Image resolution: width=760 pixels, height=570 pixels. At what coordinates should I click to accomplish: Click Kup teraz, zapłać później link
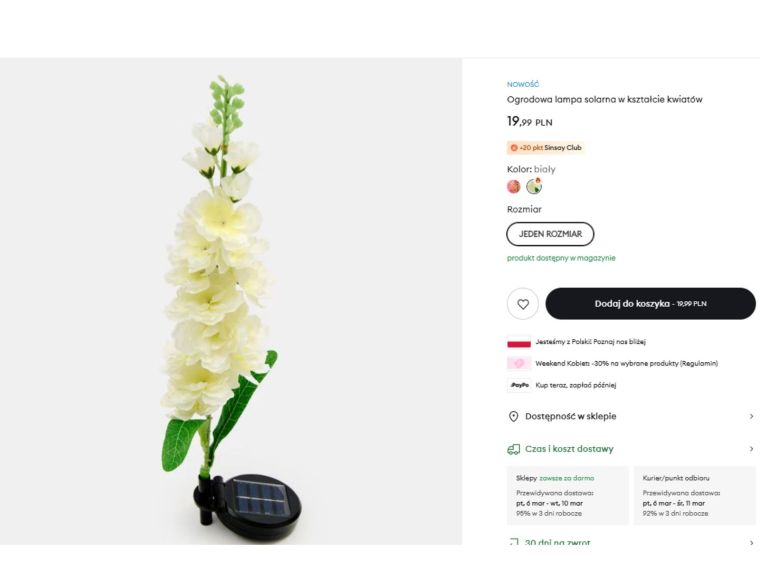(x=576, y=384)
